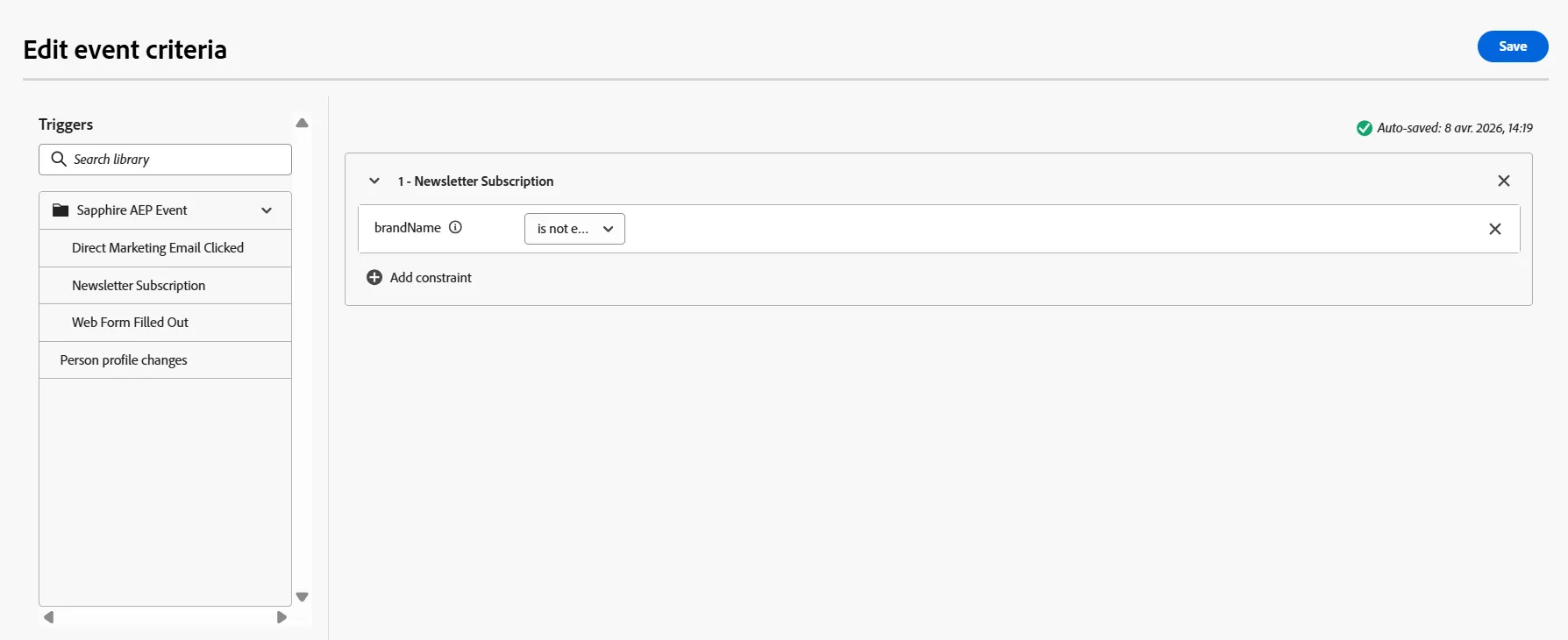Click the 'Auto-saved: 8 avr. 2026, 14:19' text

coord(1455,128)
